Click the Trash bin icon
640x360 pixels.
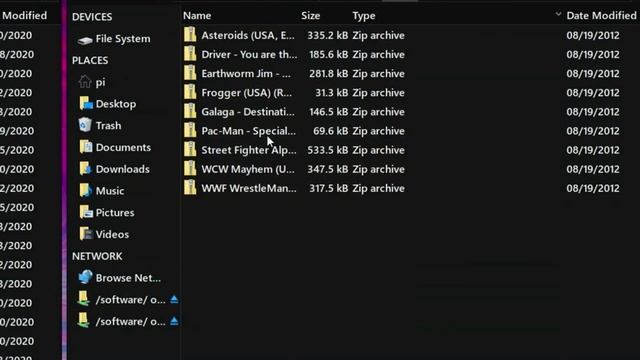(x=85, y=125)
